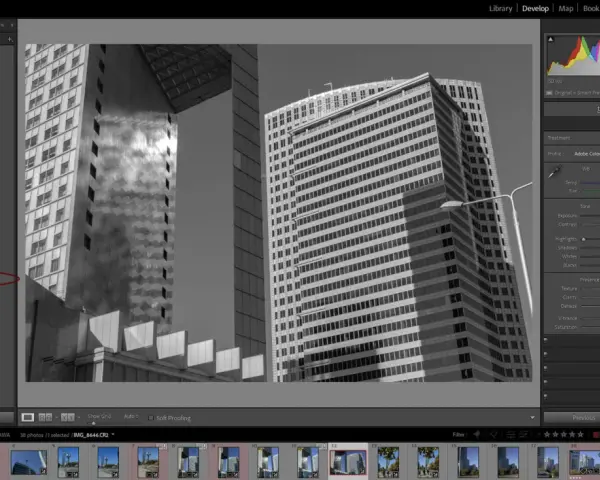
Task: Open the Book module tab
Action: point(591,8)
